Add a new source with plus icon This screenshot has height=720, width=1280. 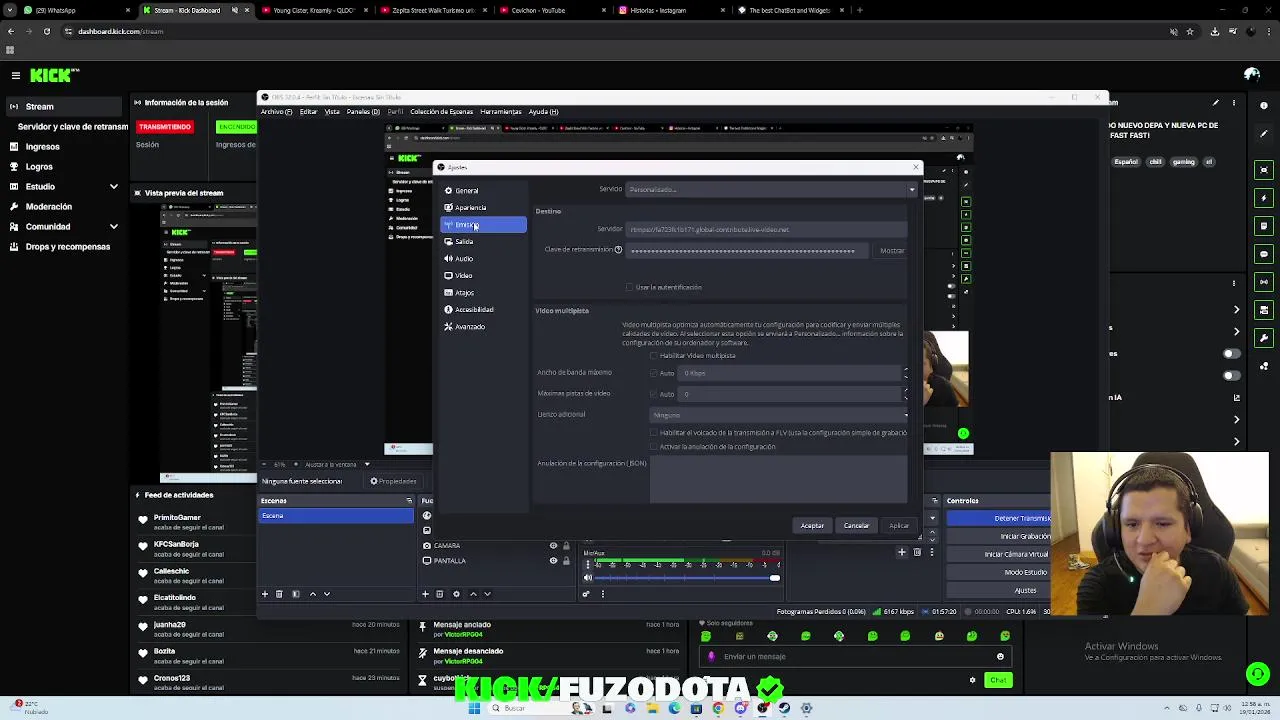point(425,594)
